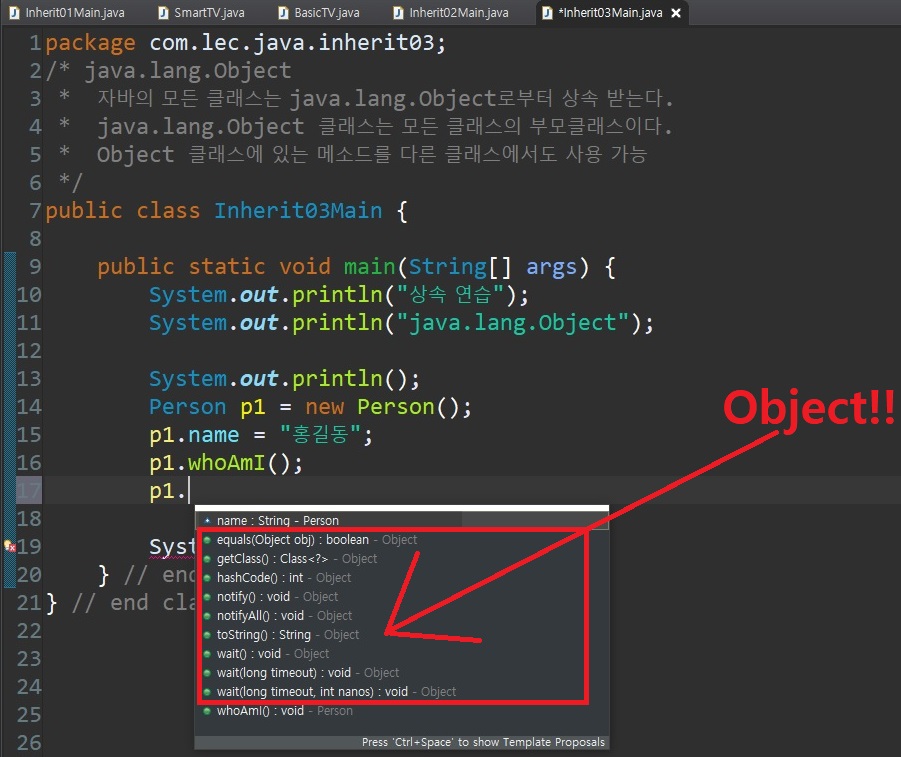Click the green method icon beside wait(long timeout) : void
The height and width of the screenshot is (757, 901).
pyautogui.click(x=207, y=673)
